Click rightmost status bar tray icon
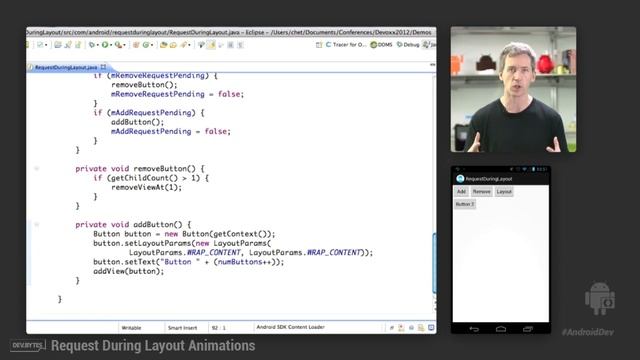The height and width of the screenshot is (360, 640). click(x=431, y=328)
